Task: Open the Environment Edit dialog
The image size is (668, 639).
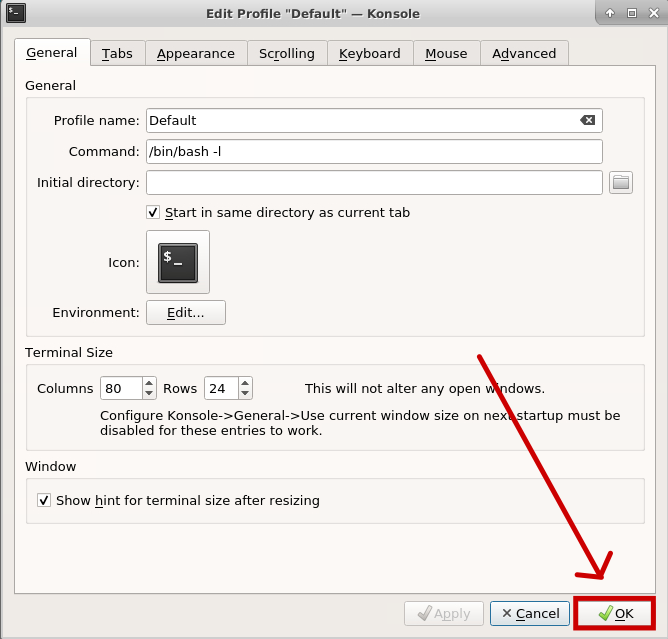Action: pyautogui.click(x=185, y=312)
